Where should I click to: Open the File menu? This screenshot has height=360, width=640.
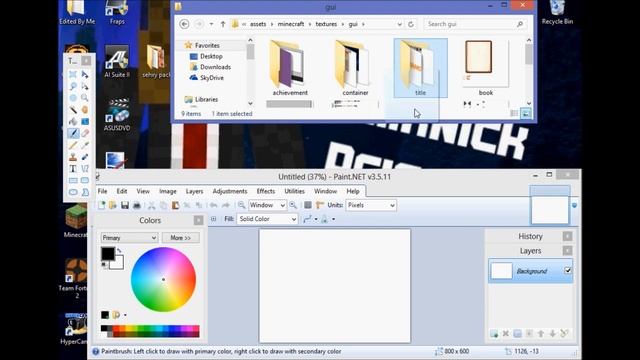pos(102,191)
